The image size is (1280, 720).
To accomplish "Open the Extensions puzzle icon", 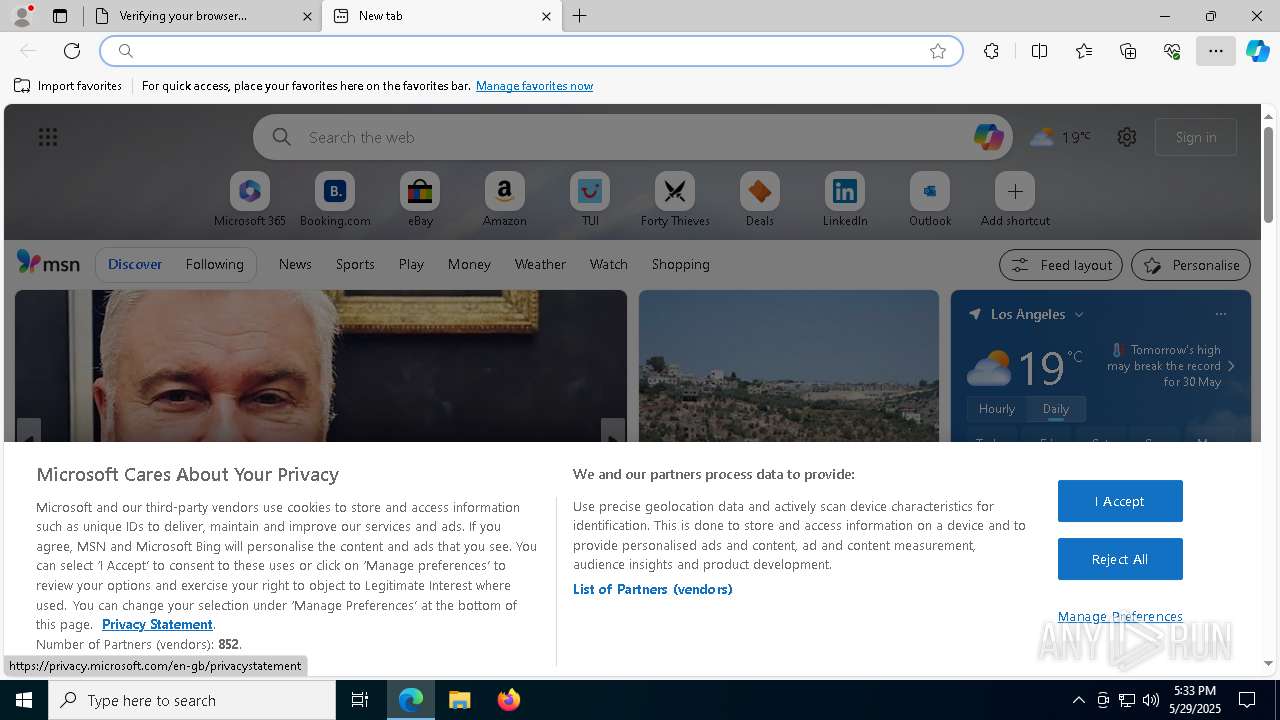I will point(991,51).
